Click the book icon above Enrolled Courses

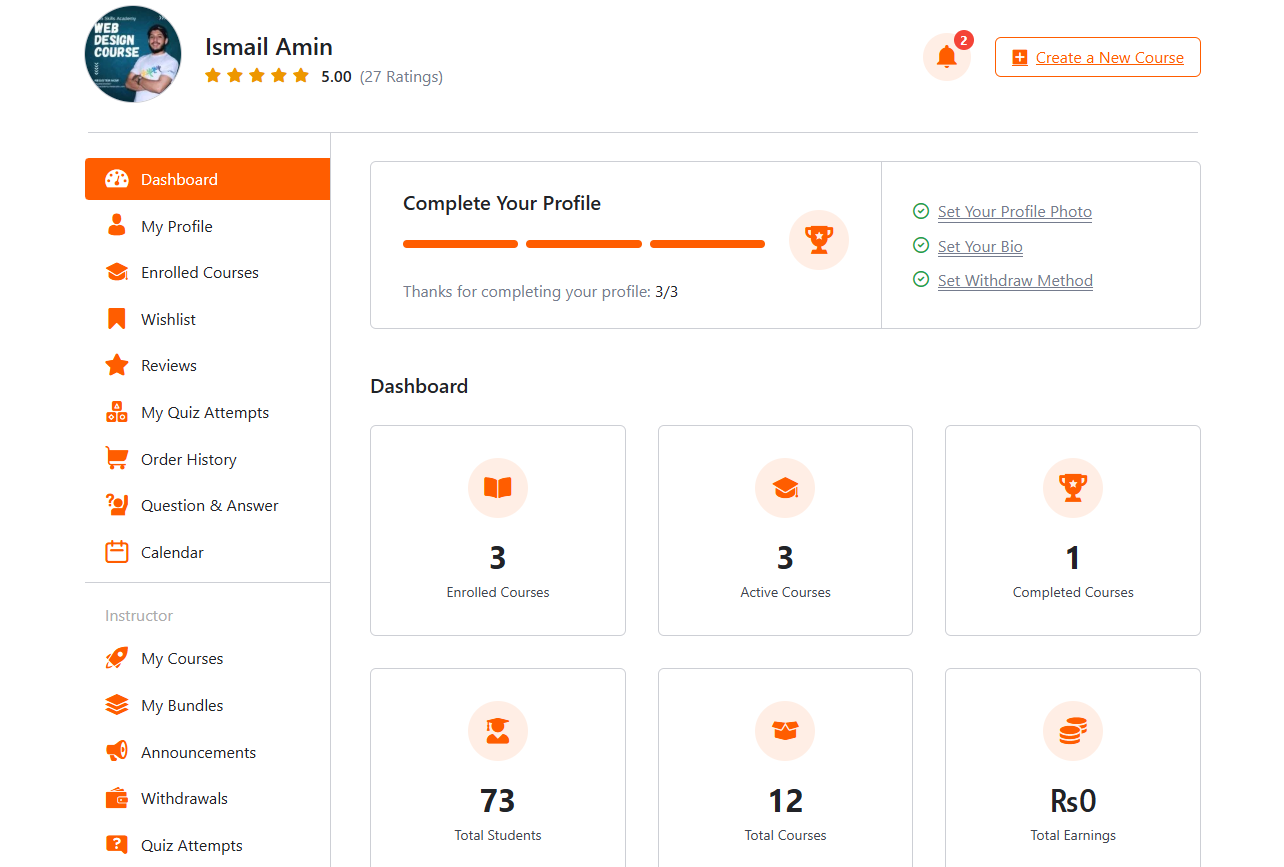pos(497,488)
